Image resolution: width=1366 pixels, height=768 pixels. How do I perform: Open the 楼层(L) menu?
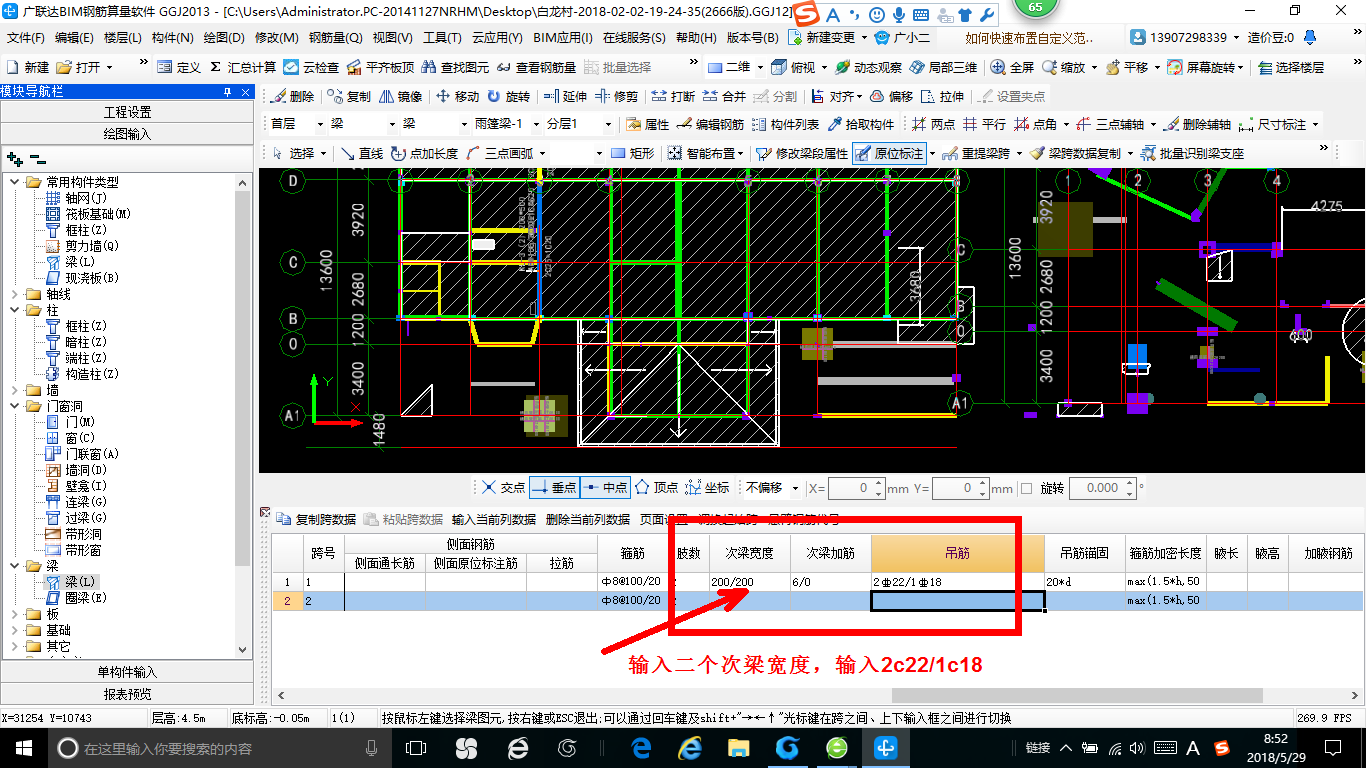123,37
